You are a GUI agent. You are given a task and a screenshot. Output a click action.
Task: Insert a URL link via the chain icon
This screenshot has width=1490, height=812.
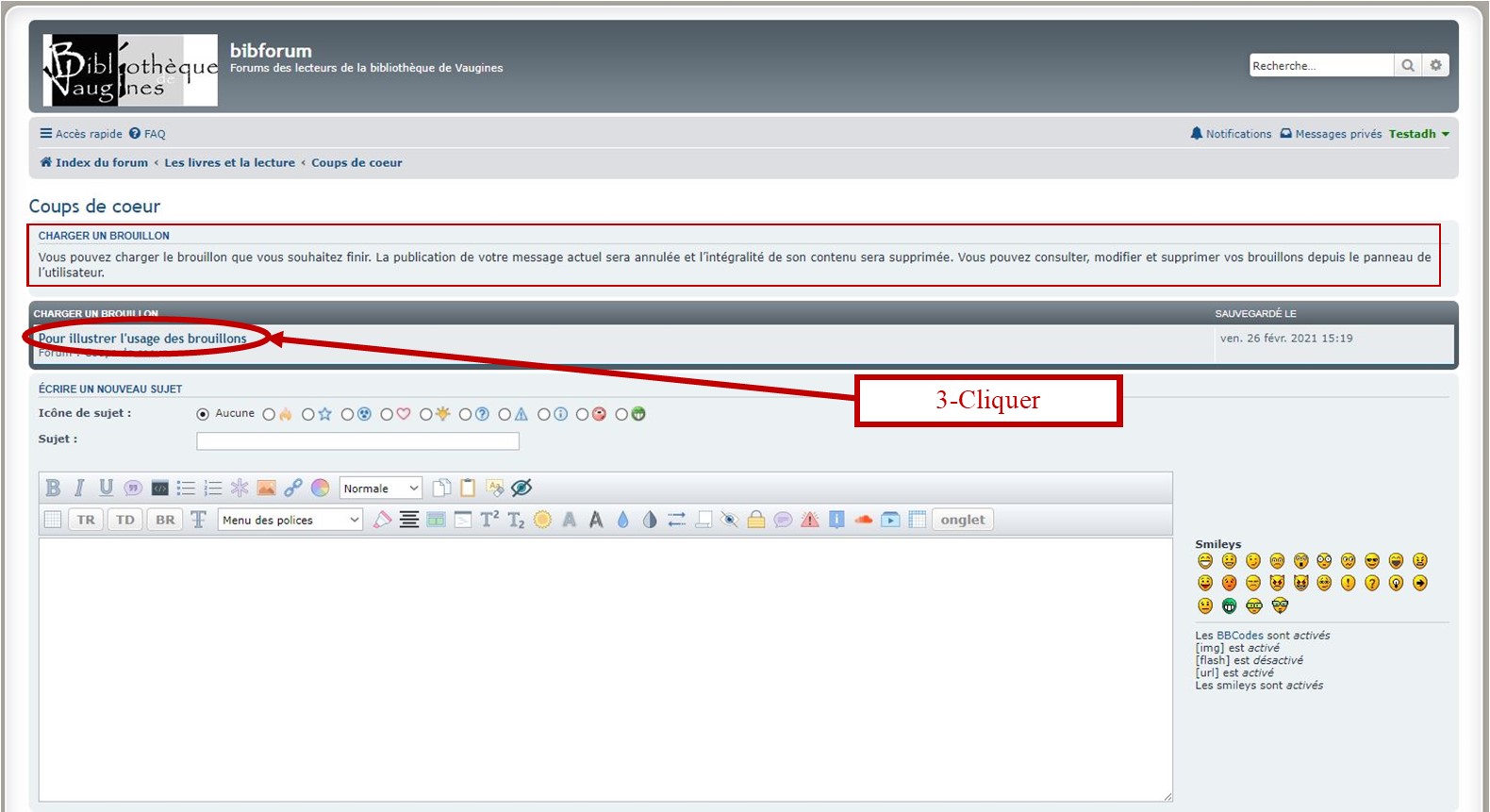[293, 488]
